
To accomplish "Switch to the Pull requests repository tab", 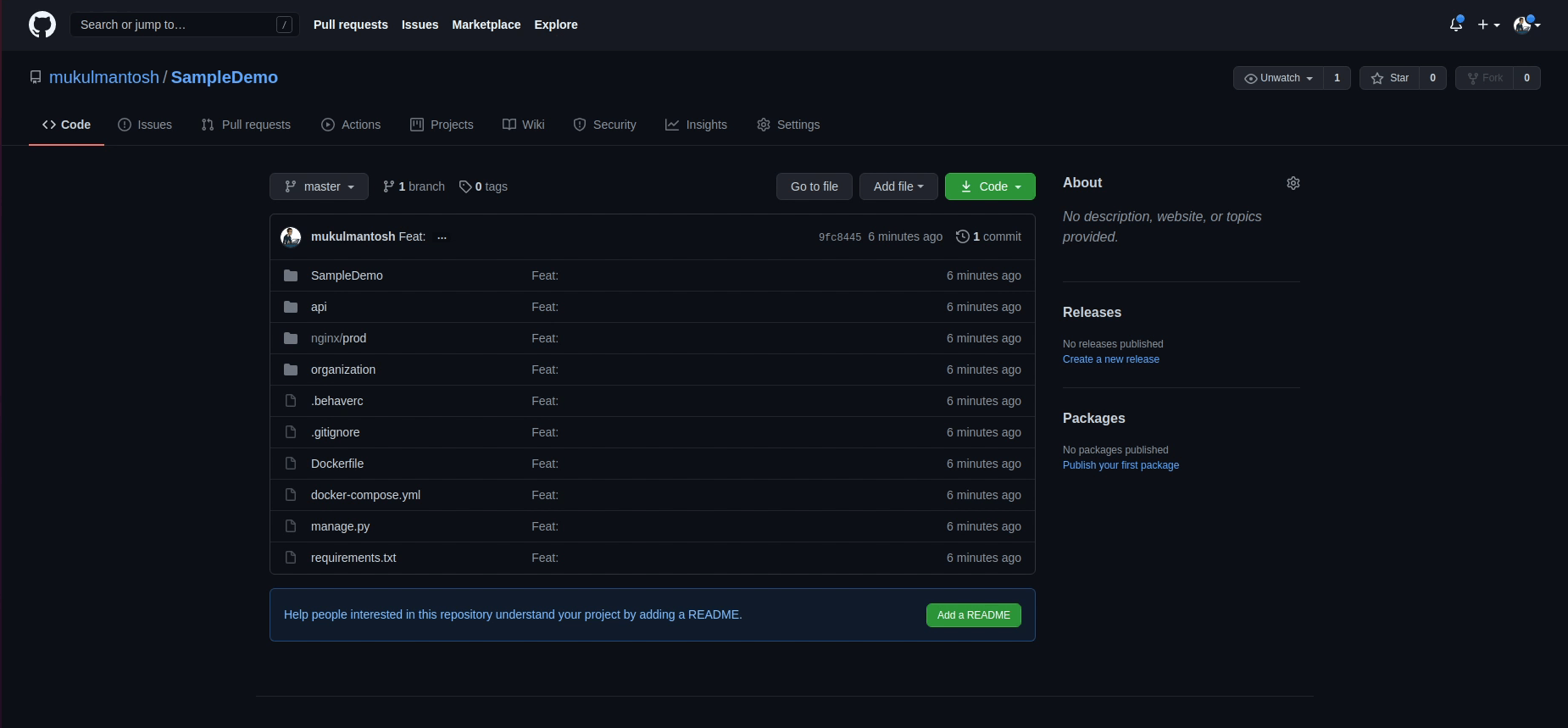I will [246, 125].
